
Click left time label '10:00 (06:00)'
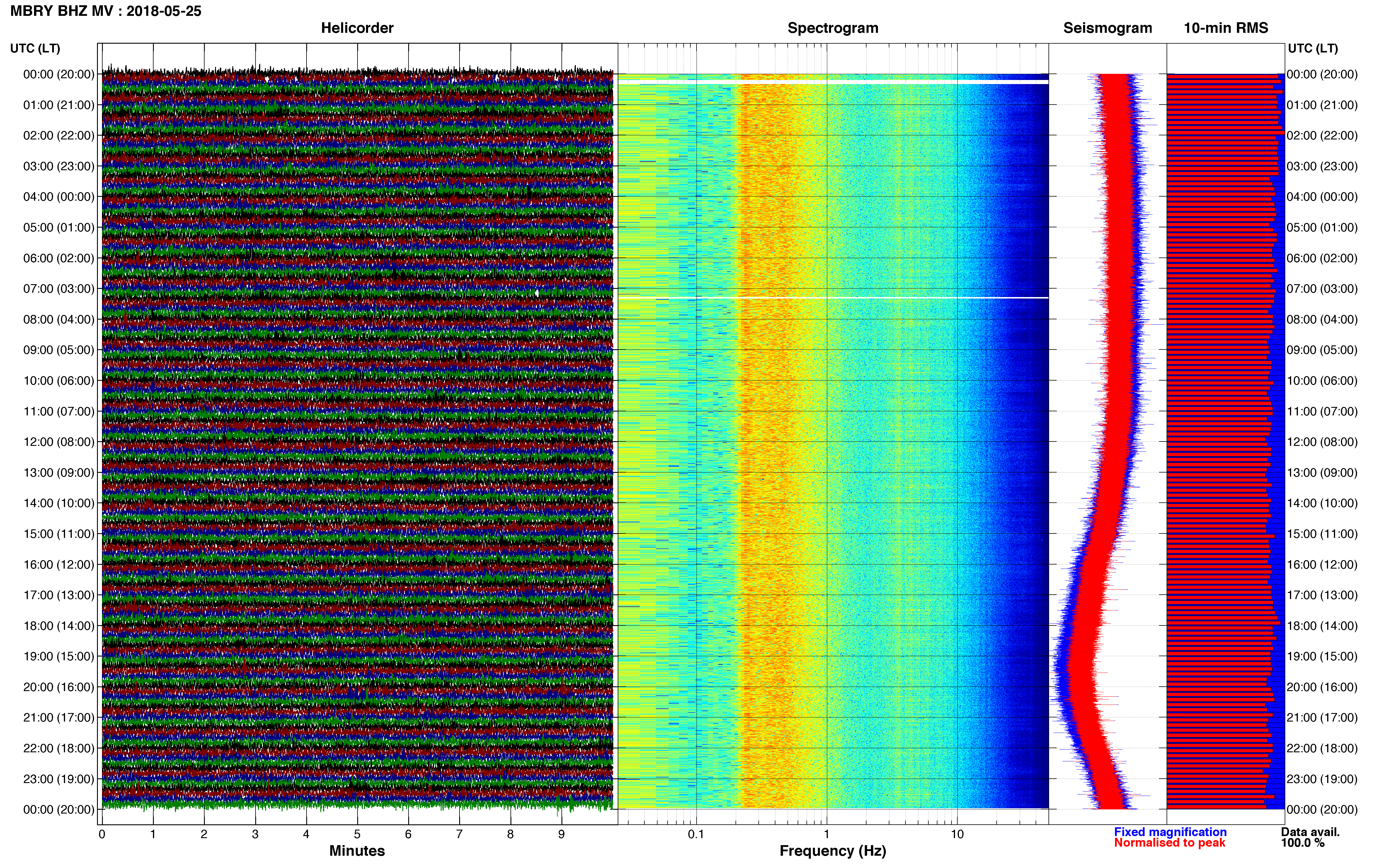click(59, 381)
